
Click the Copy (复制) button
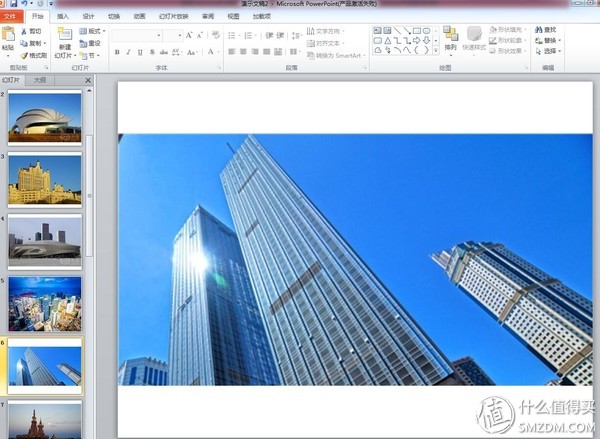[33, 43]
